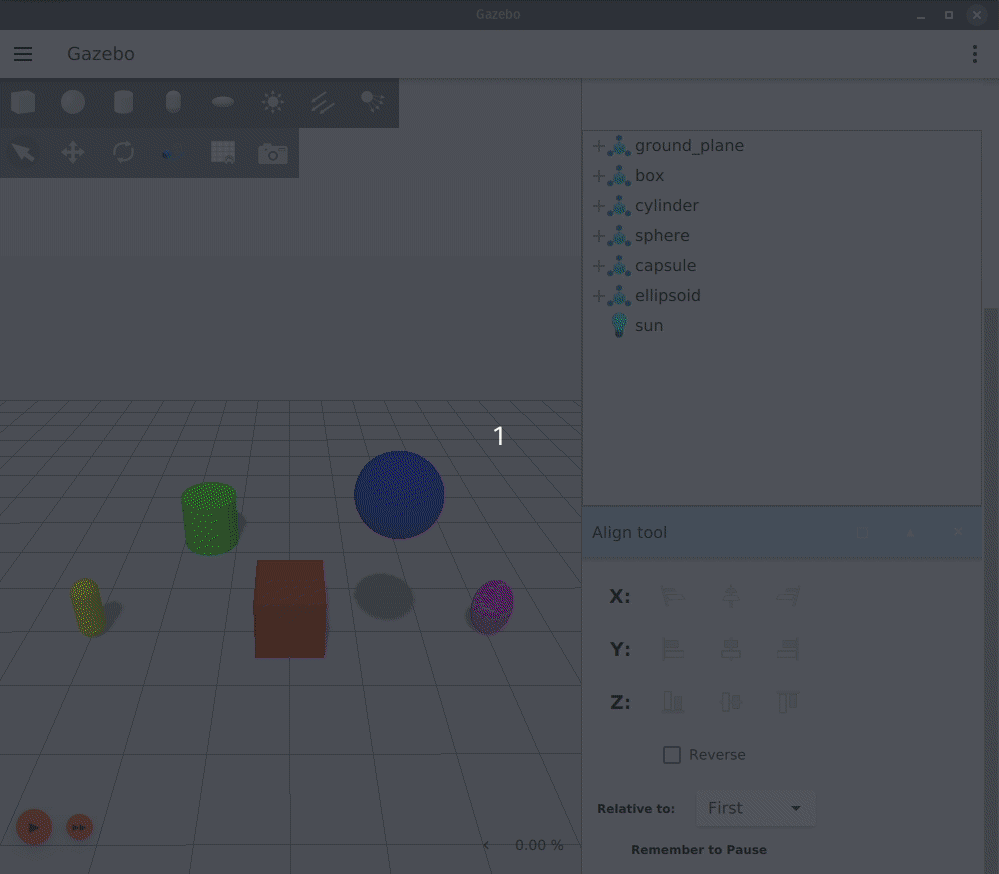Expand the ellipsoid entity node
The height and width of the screenshot is (874, 999).
(x=599, y=296)
